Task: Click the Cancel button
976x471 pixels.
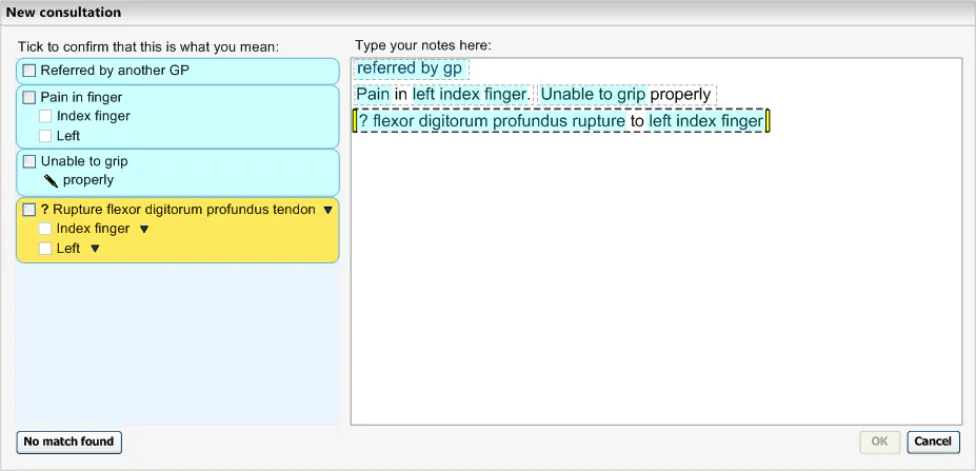Action: (932, 442)
